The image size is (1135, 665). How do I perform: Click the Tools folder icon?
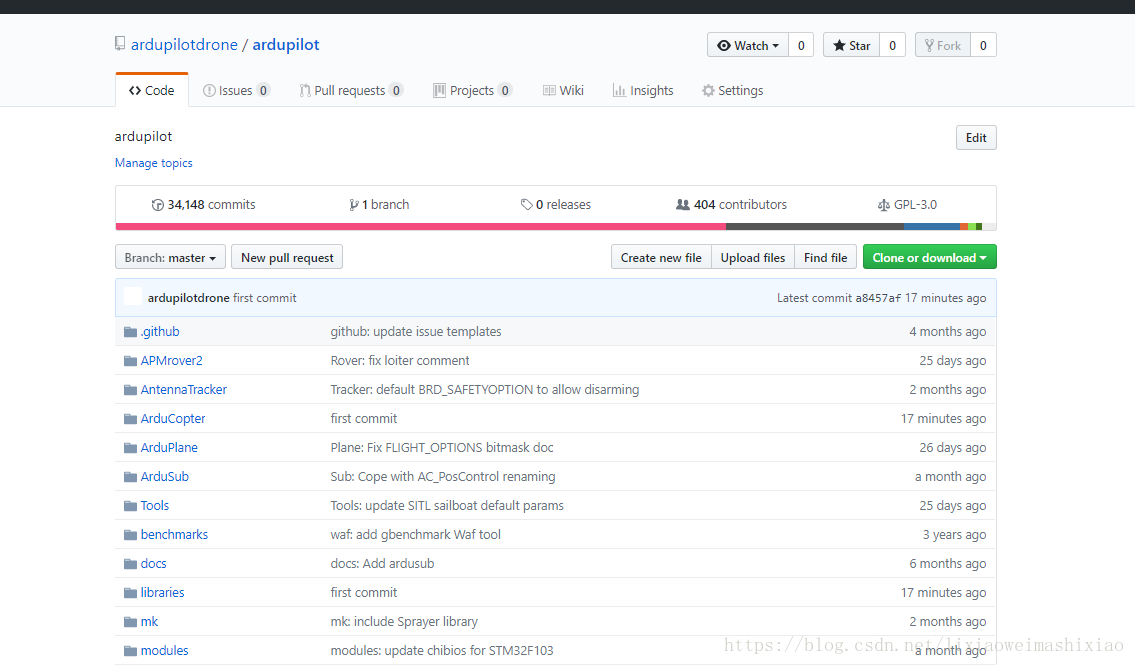[130, 505]
